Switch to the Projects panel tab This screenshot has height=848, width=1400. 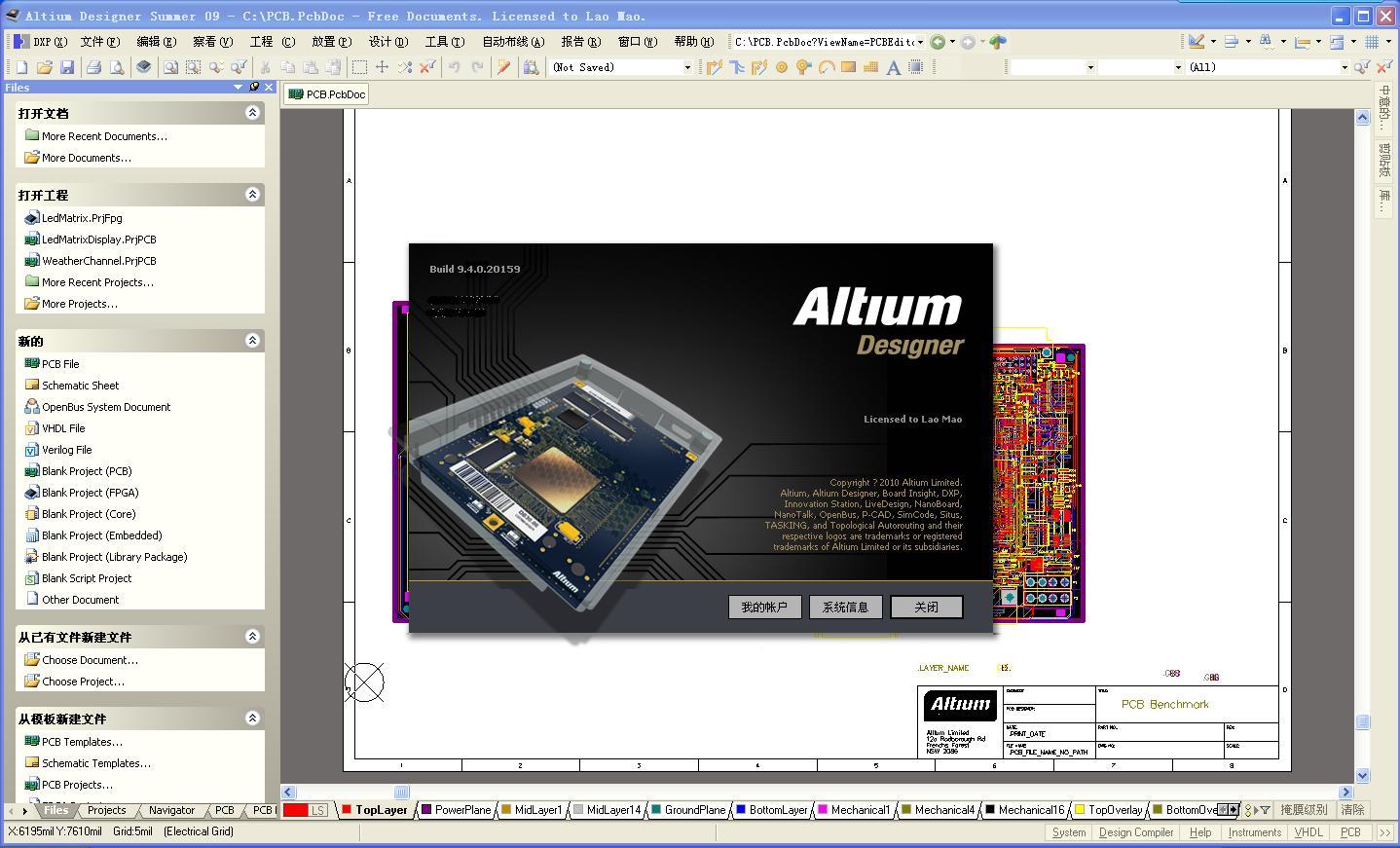click(106, 810)
